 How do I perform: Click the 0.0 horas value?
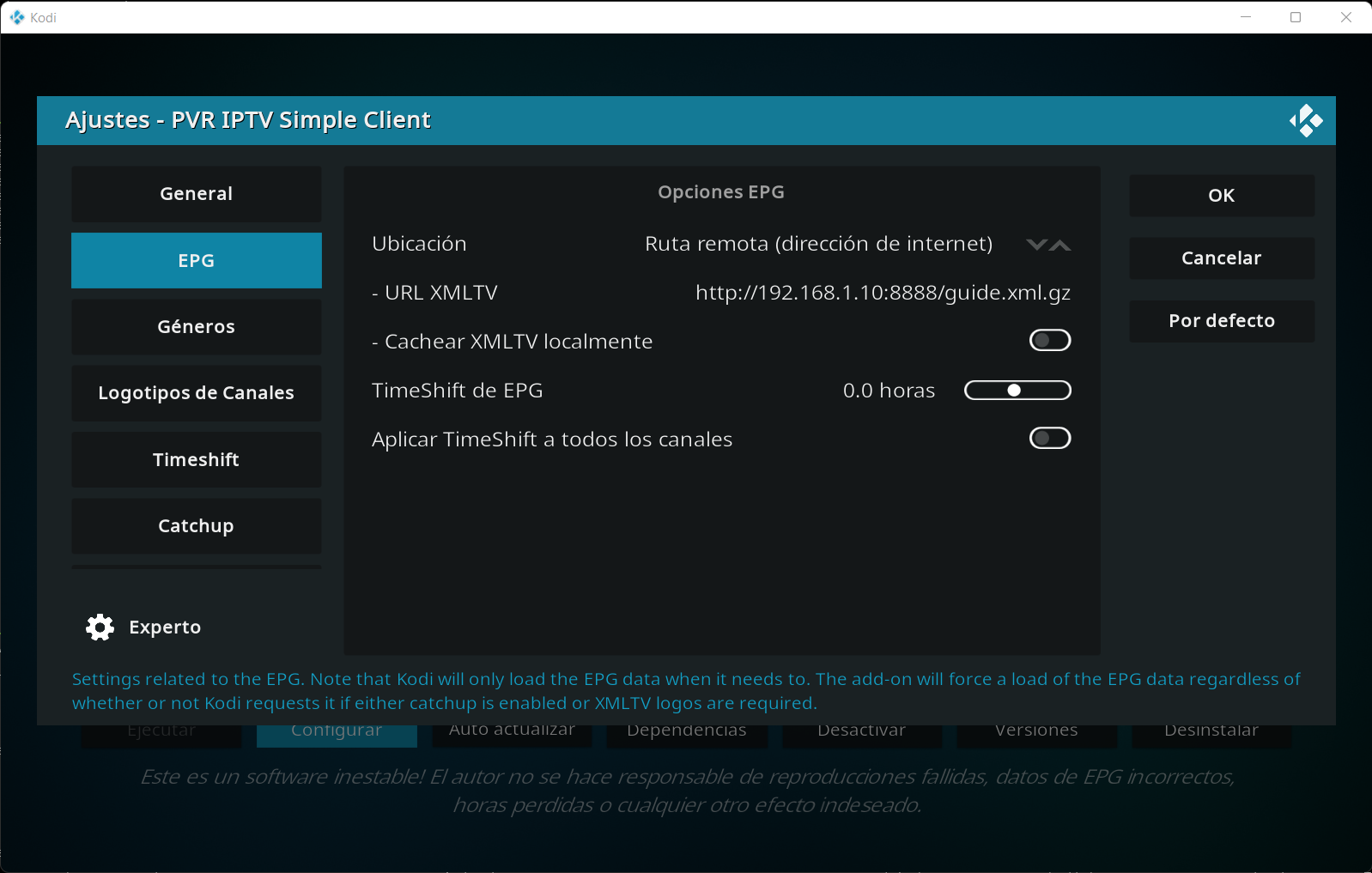coord(889,391)
